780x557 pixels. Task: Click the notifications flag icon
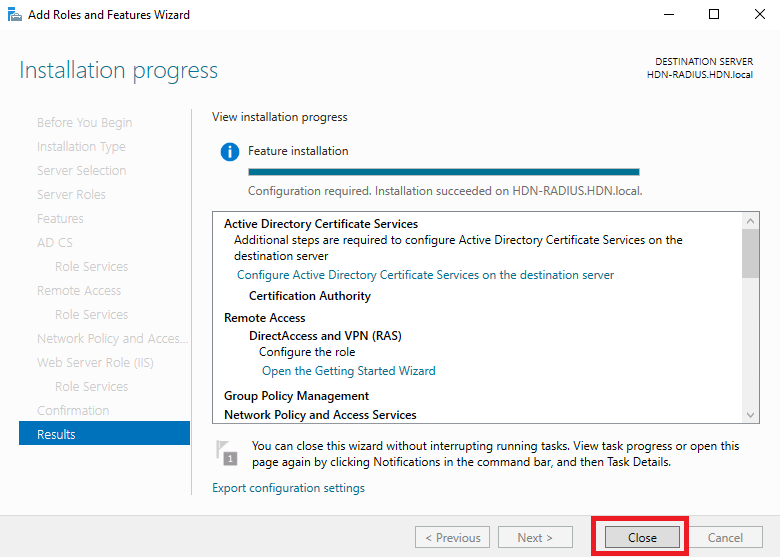[x=226, y=453]
